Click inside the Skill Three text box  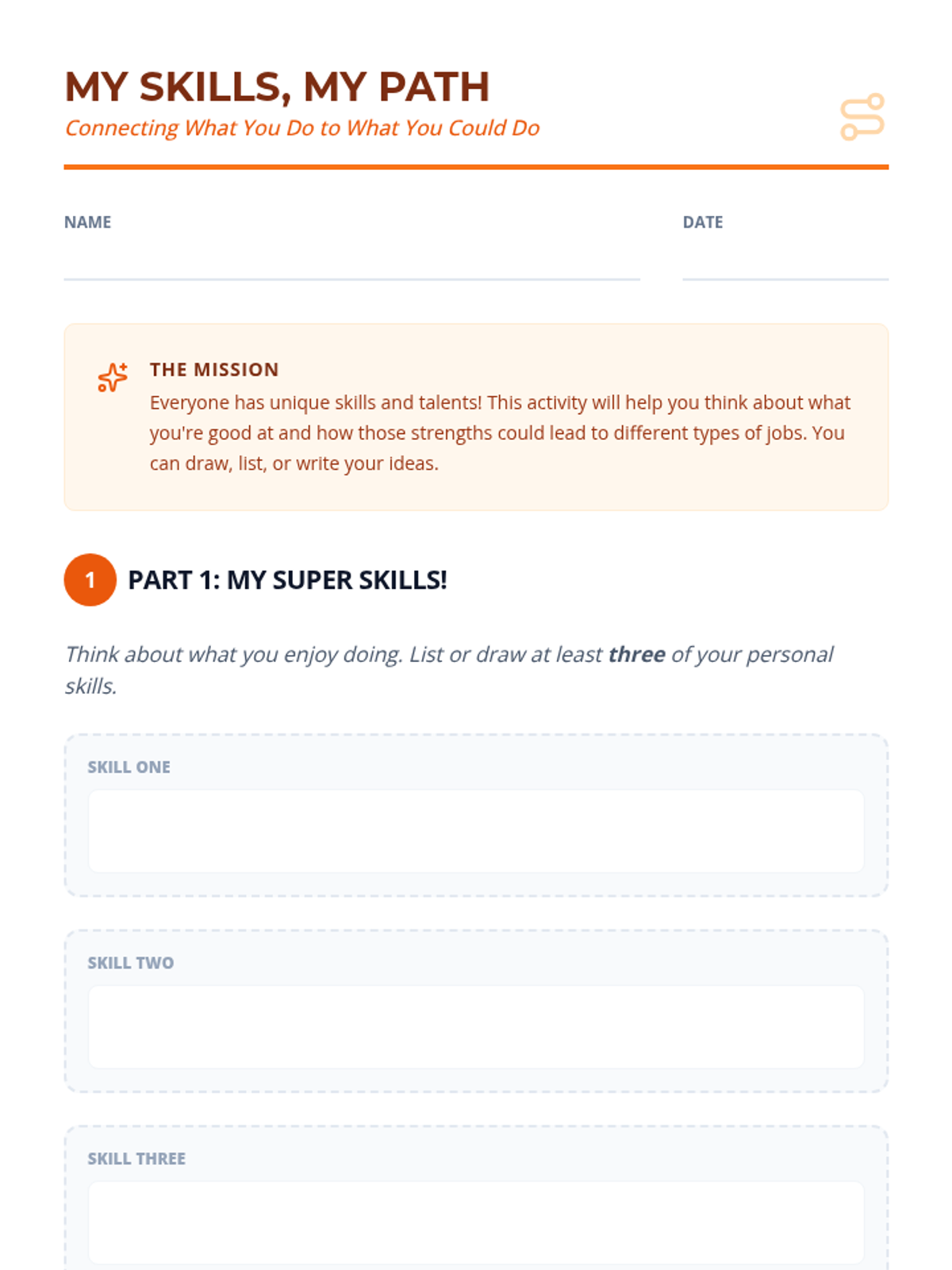pos(476,1222)
